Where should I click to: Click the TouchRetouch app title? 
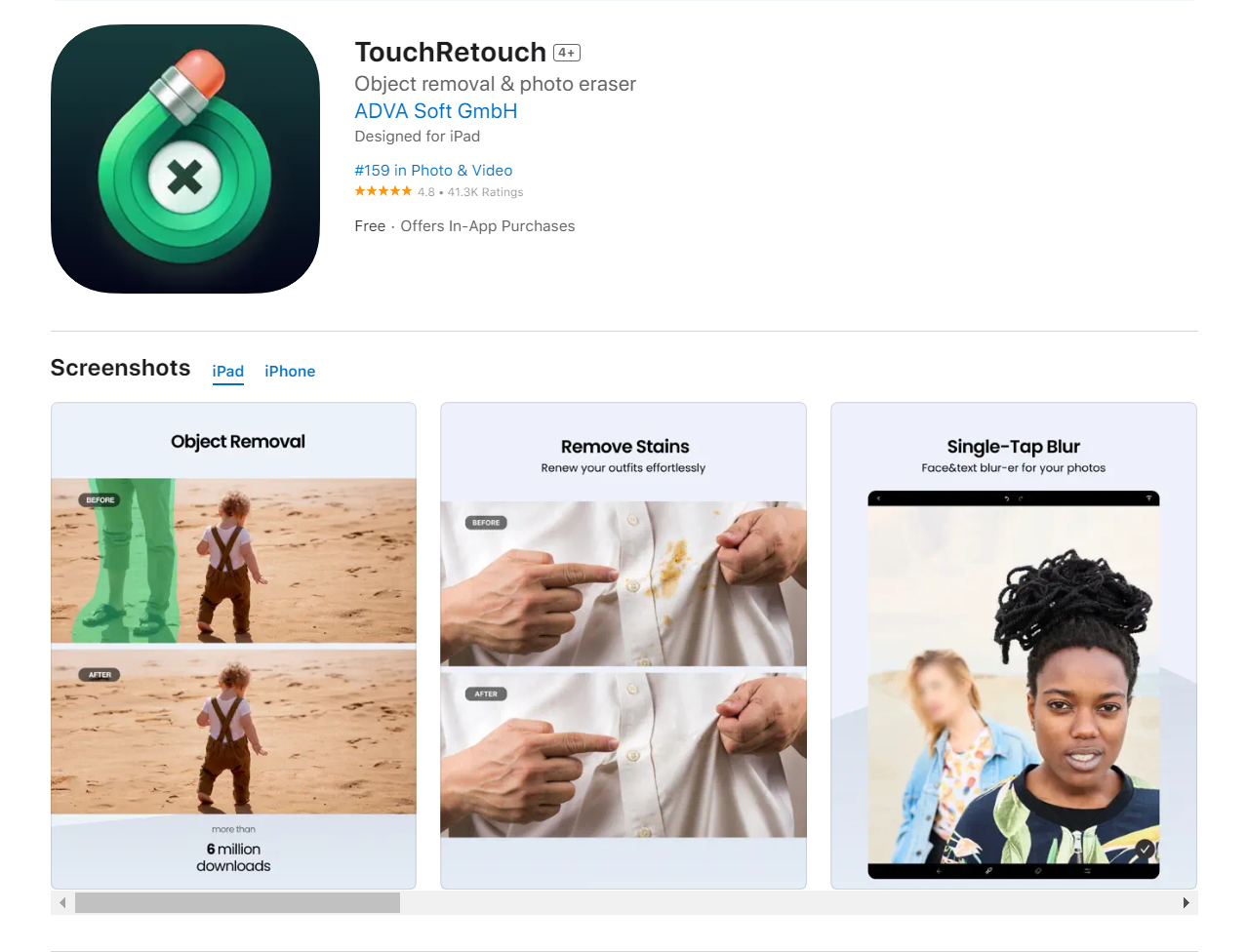pos(451,52)
